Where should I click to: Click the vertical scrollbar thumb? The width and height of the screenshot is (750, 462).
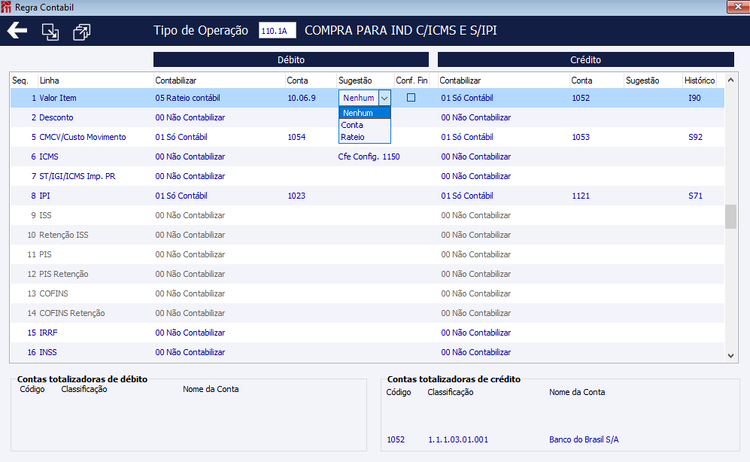click(x=730, y=217)
